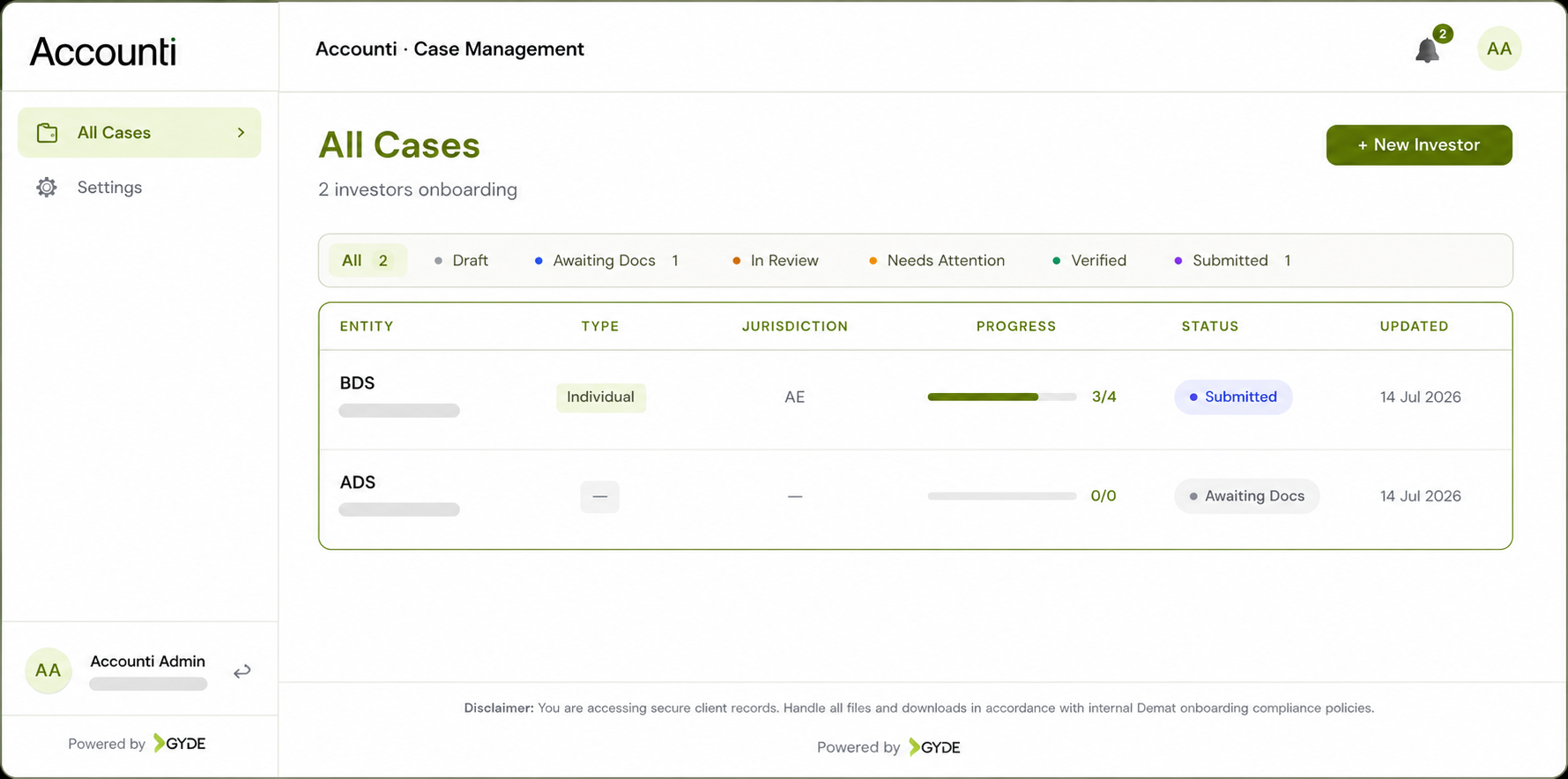Click the GYDE logo in sidebar footer
The image size is (1568, 779).
(180, 743)
